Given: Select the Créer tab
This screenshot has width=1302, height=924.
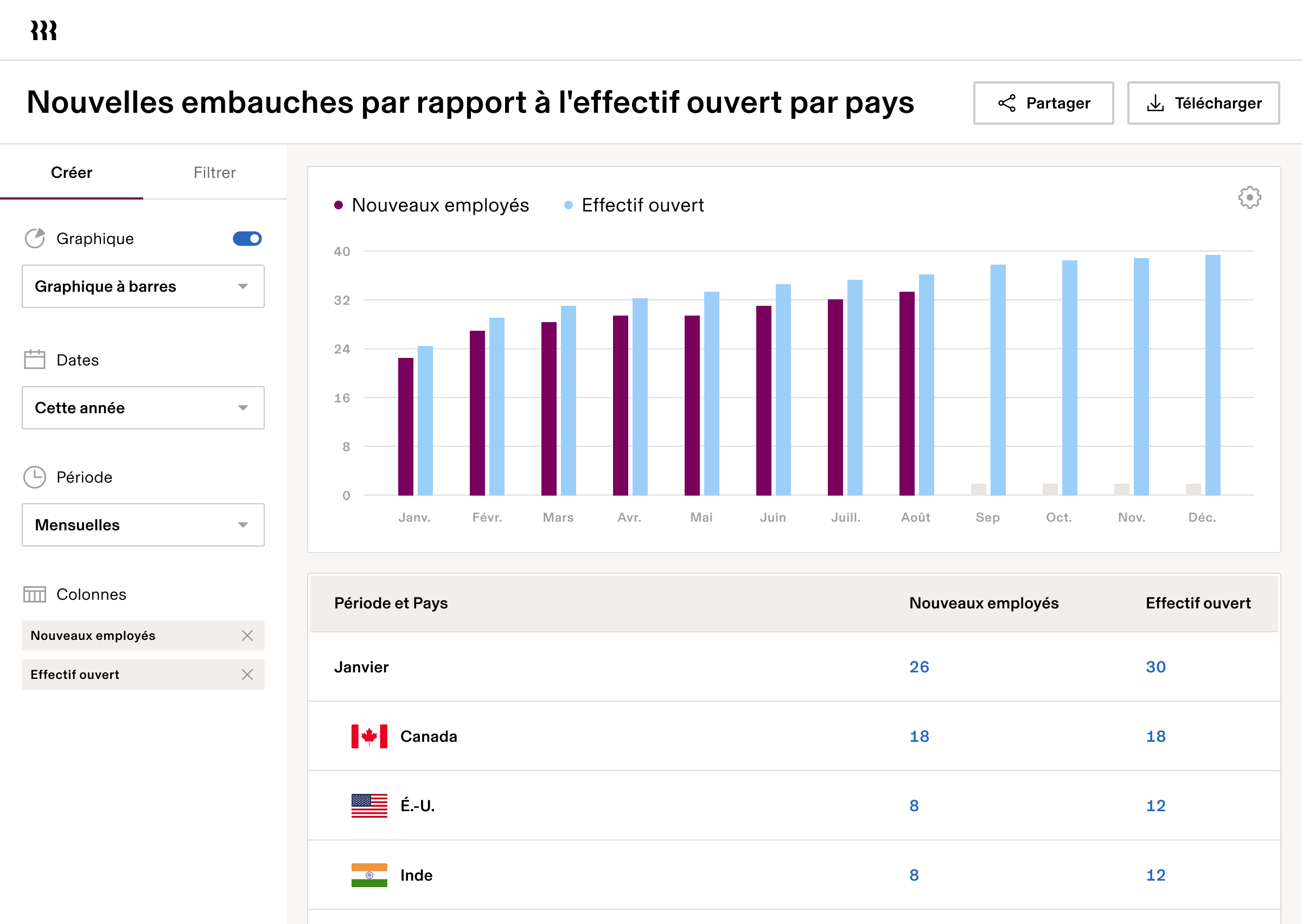Looking at the screenshot, I should 71,172.
